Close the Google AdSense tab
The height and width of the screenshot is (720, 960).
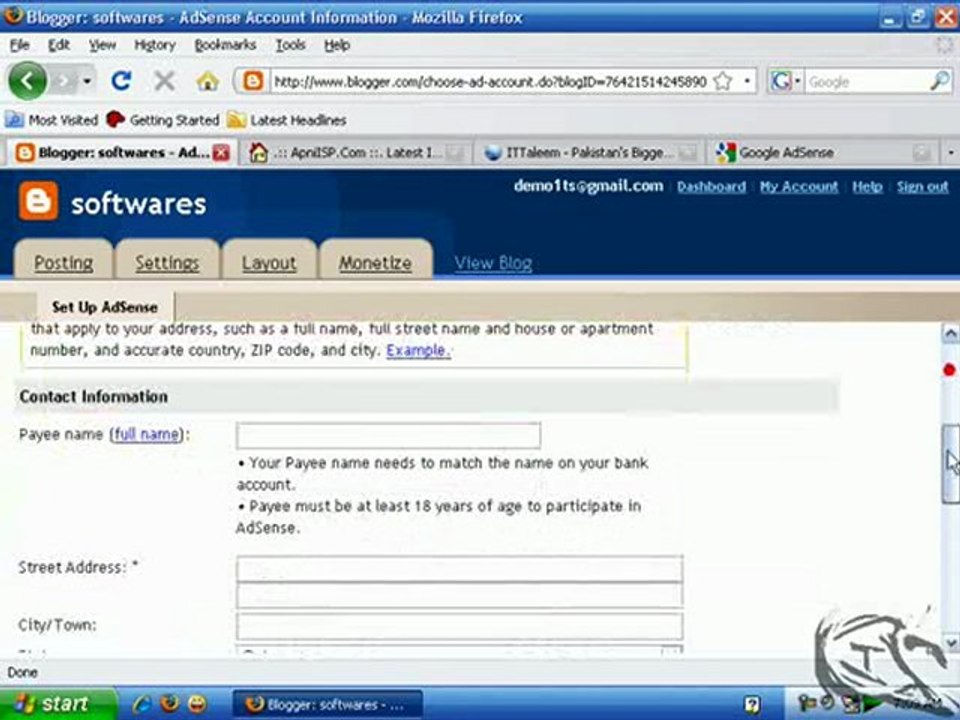click(921, 152)
